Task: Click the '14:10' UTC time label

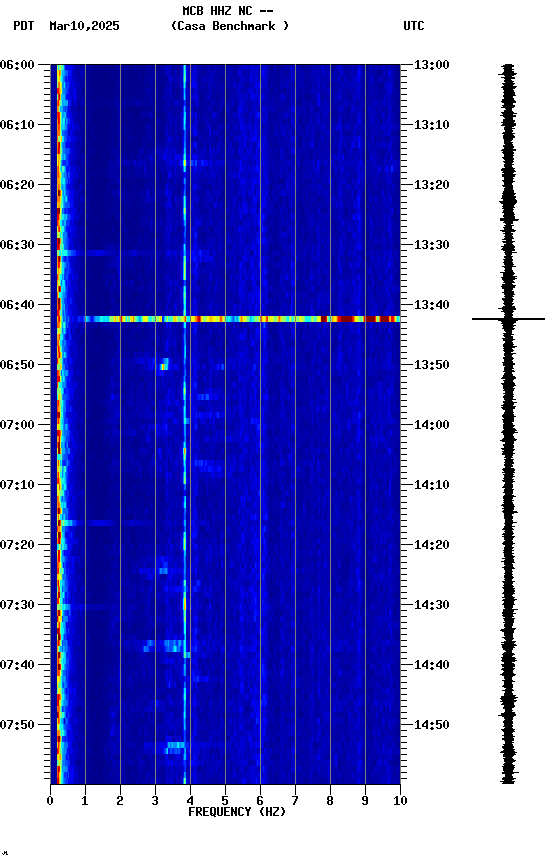Action: tap(432, 485)
